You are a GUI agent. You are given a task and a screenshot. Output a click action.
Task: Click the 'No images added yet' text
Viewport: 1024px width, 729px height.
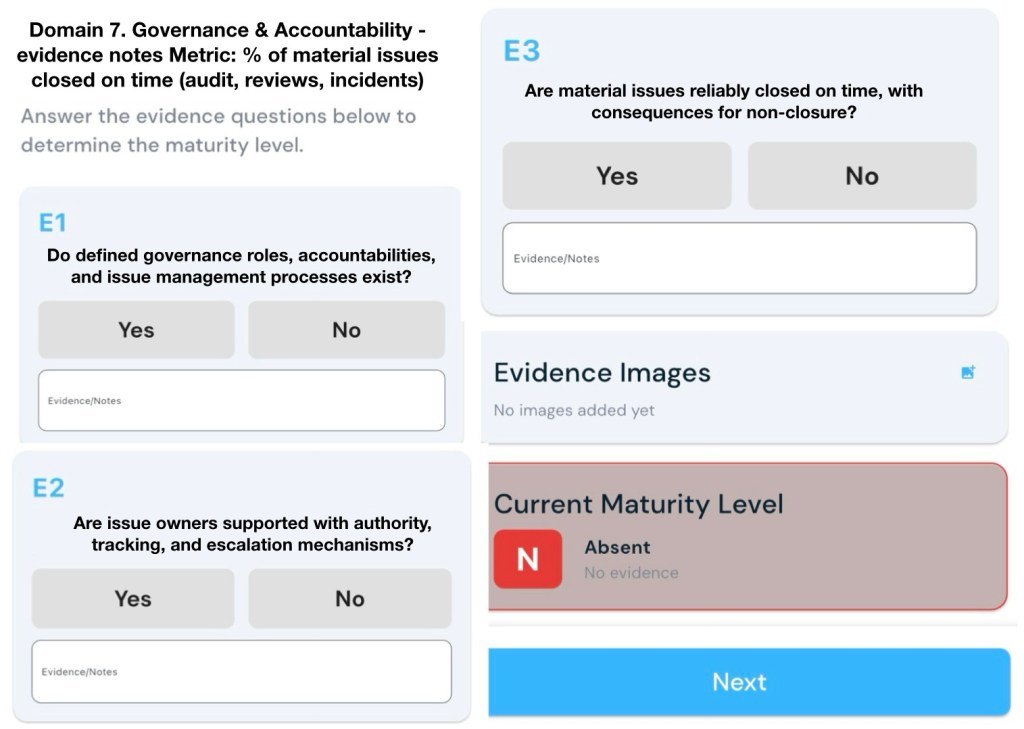pos(574,411)
